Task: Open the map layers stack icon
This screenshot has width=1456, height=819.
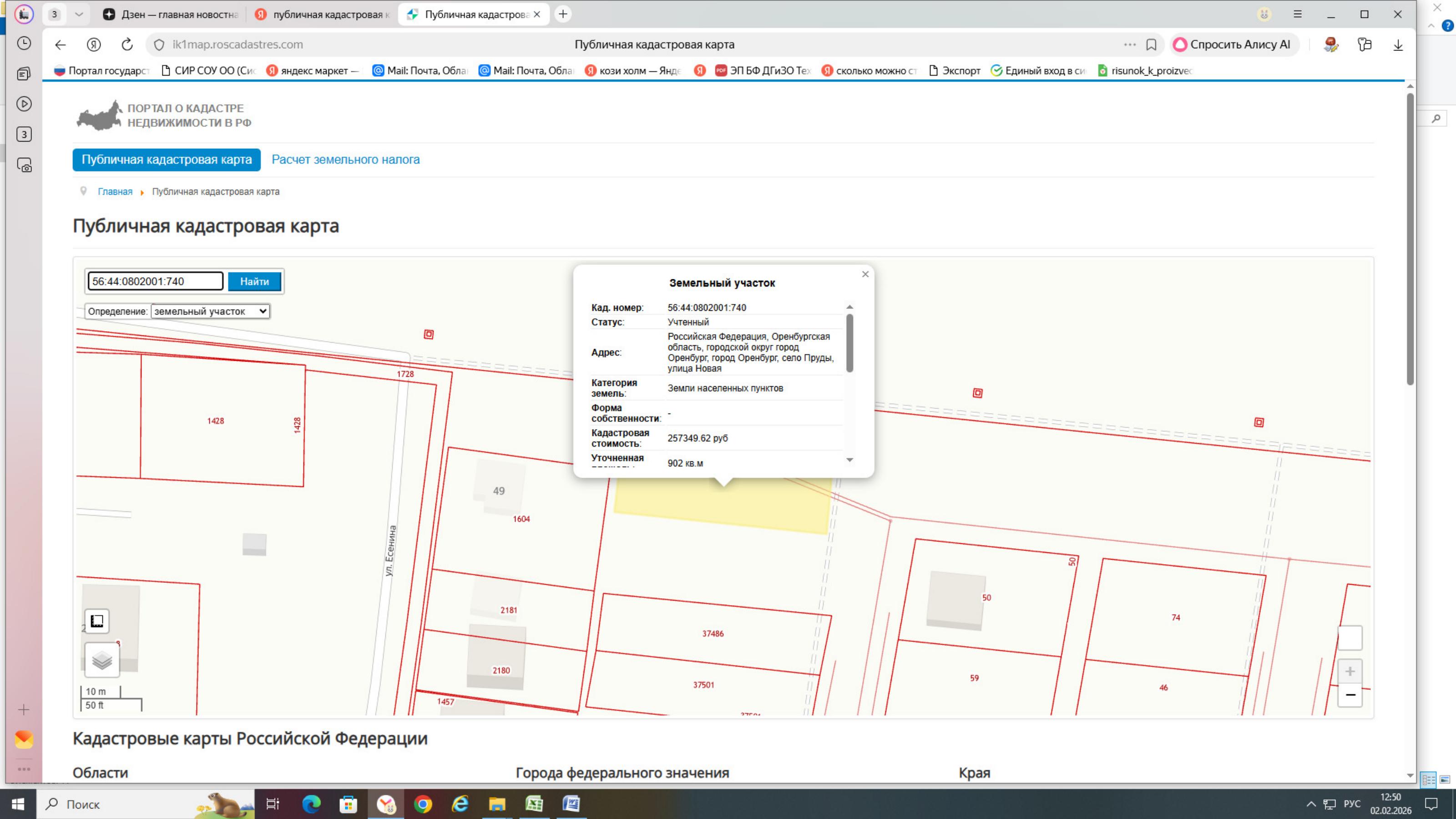Action: pyautogui.click(x=102, y=660)
